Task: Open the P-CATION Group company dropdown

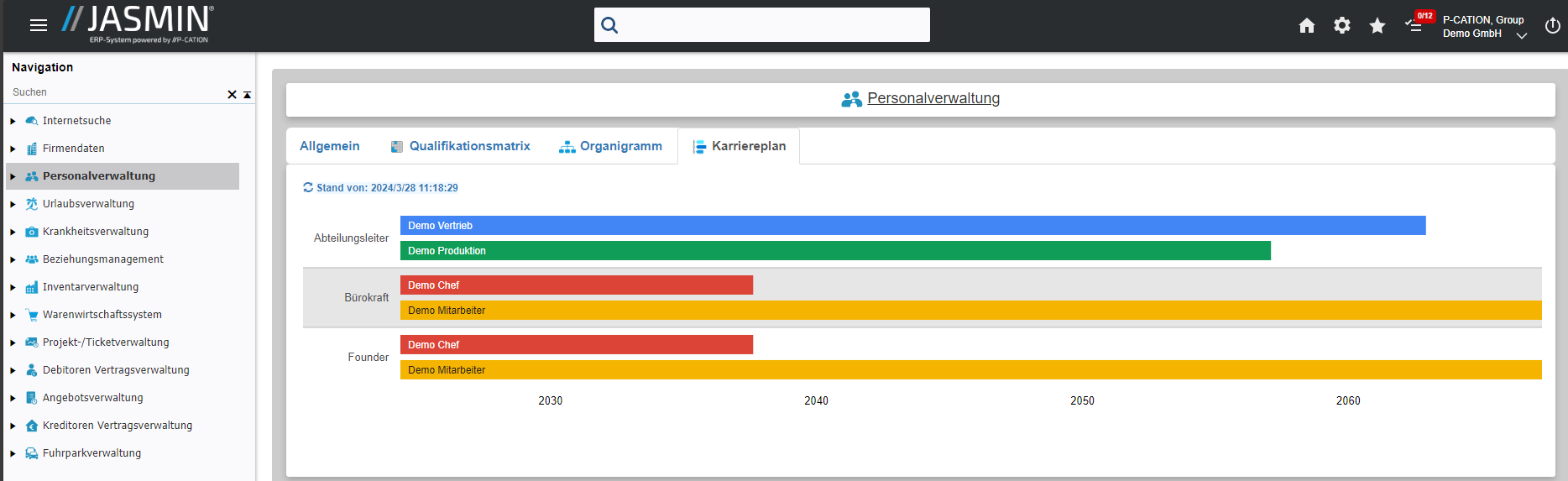Action: [x=1521, y=35]
